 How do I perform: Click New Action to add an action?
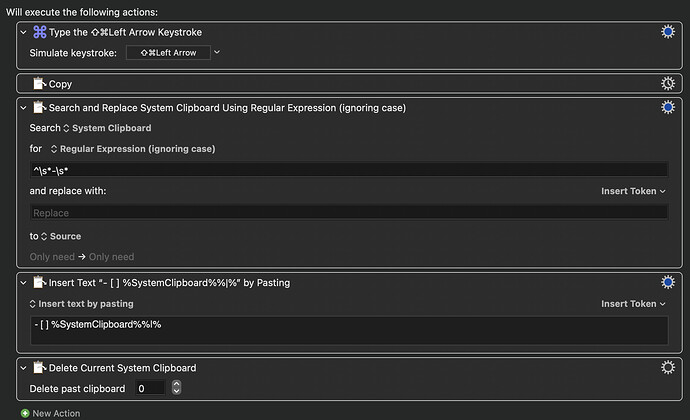coord(56,413)
